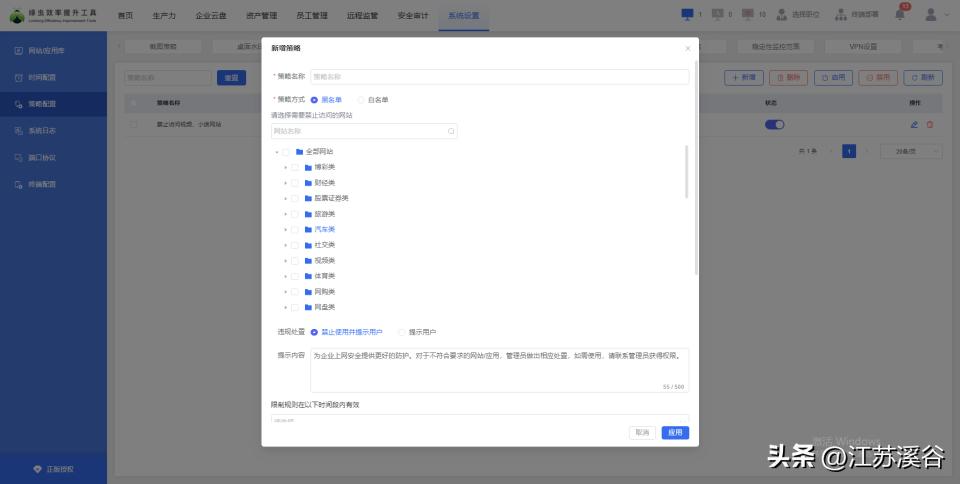Click the 系统日志 sidebar icon
This screenshot has width=960, height=484.
click(x=19, y=131)
